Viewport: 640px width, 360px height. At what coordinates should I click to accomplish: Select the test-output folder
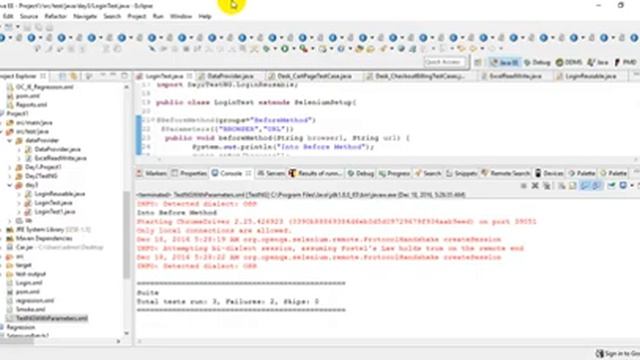pos(31,274)
